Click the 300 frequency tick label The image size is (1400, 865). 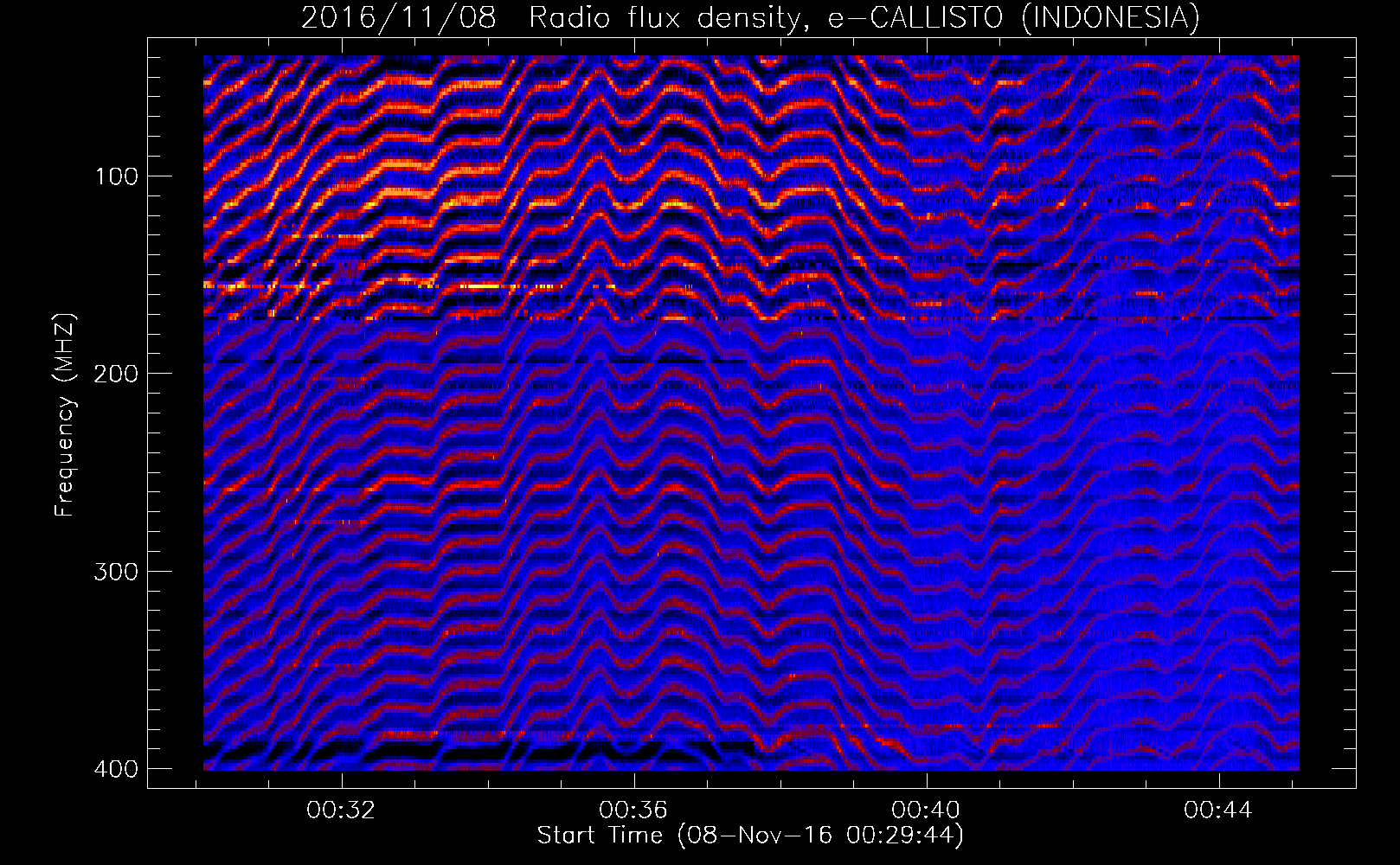116,572
